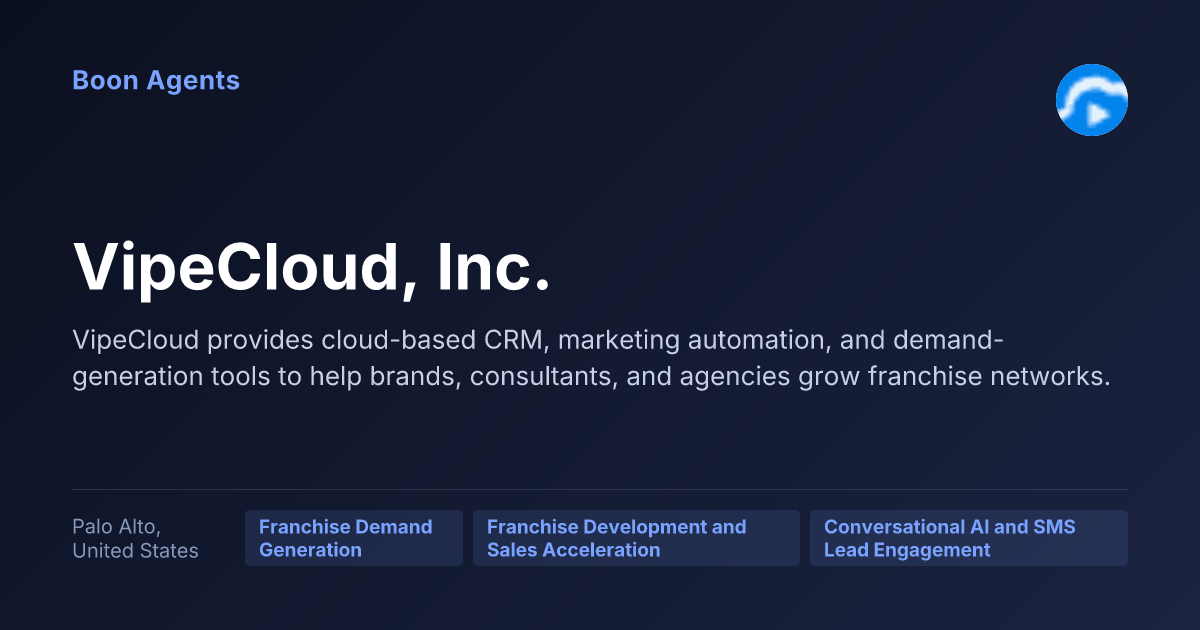Click the VipeCloud round cloud logo
Viewport: 1200px width, 630px height.
coord(1092,100)
